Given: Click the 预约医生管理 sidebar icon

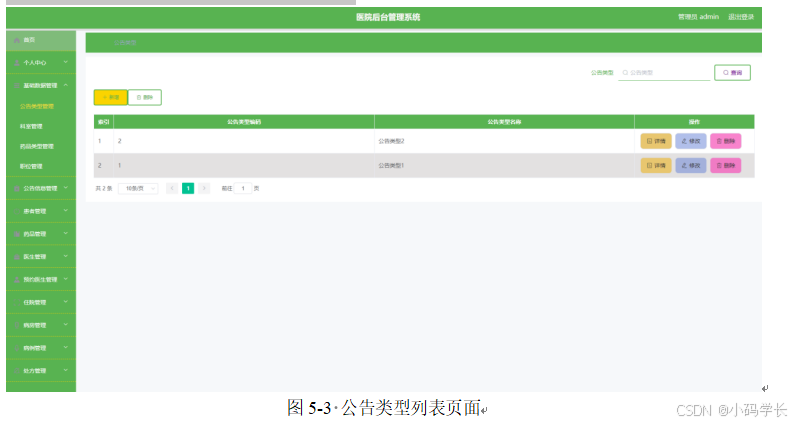Looking at the screenshot, I should coord(17,279).
